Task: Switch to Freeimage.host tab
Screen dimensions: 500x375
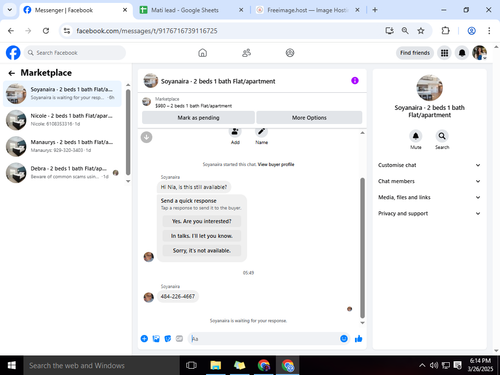Action: coord(307,10)
